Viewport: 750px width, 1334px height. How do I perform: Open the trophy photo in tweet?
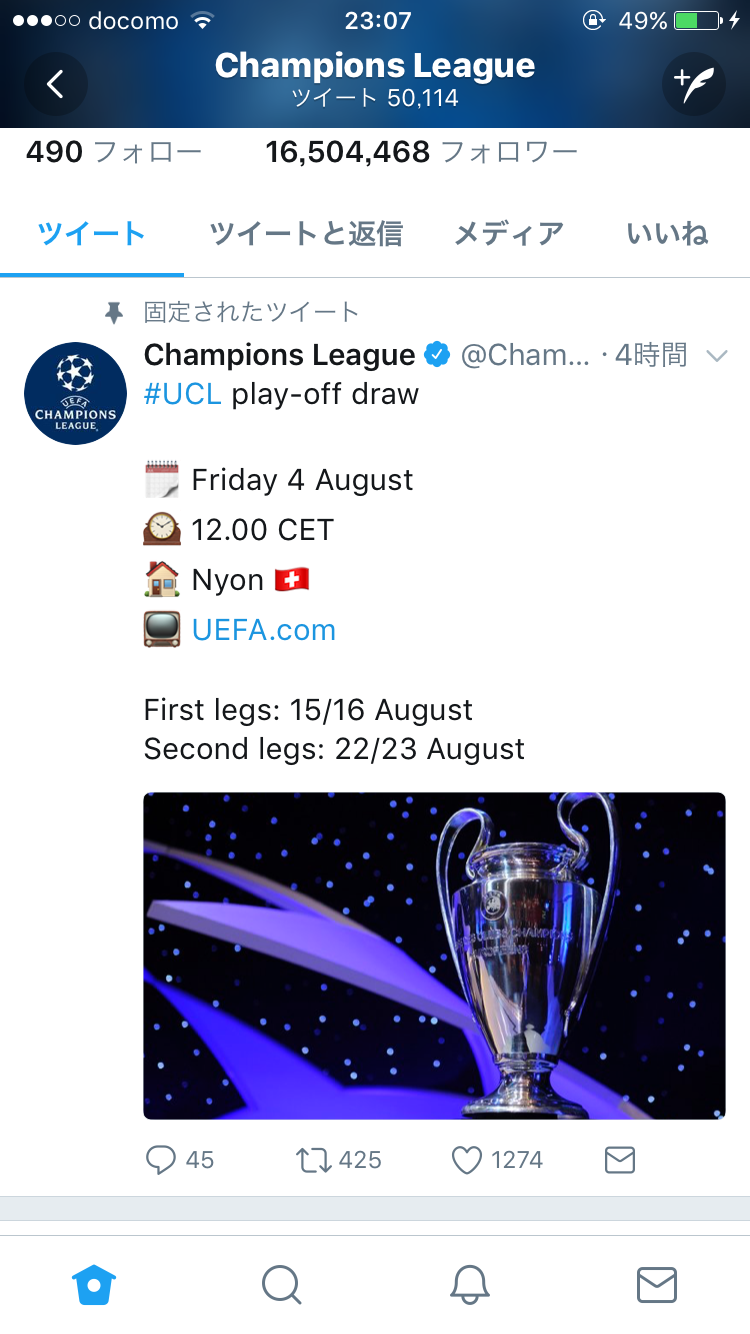click(x=434, y=955)
